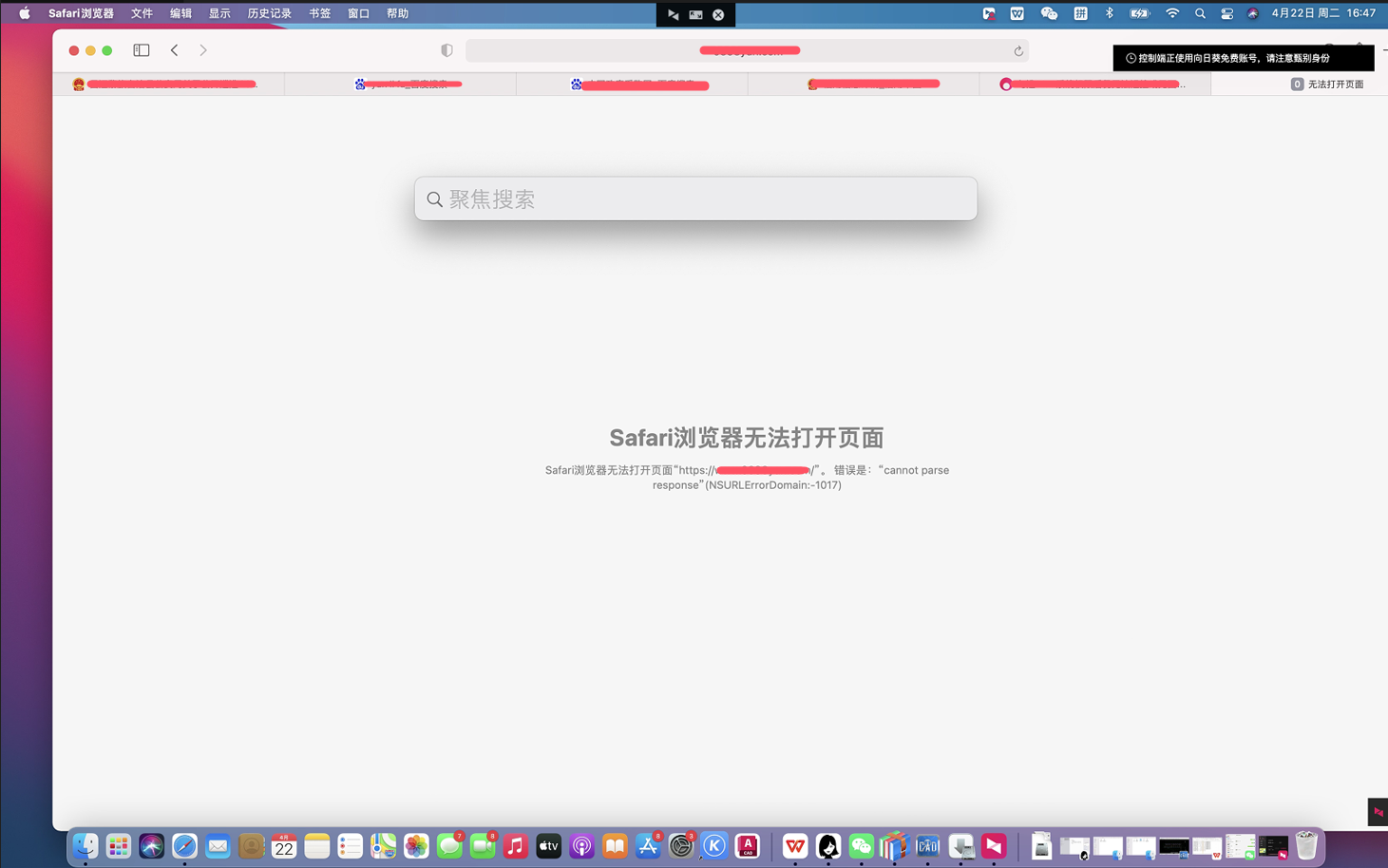Open Apple TV in the Dock
Viewport: 1388px width, 868px height.
[x=548, y=845]
